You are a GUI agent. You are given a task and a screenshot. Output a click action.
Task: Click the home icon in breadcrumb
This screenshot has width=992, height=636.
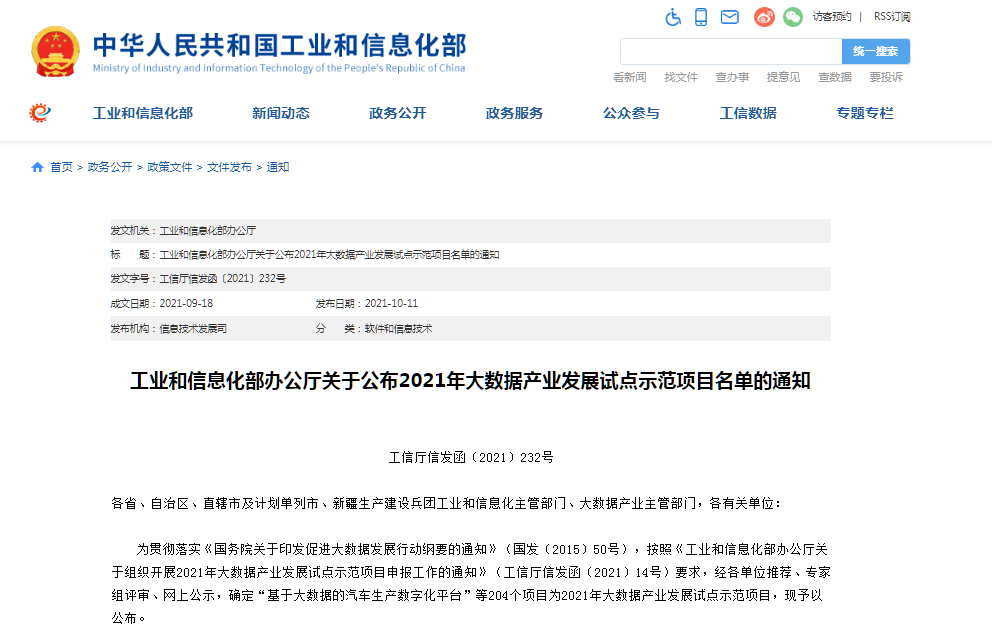click(x=37, y=167)
